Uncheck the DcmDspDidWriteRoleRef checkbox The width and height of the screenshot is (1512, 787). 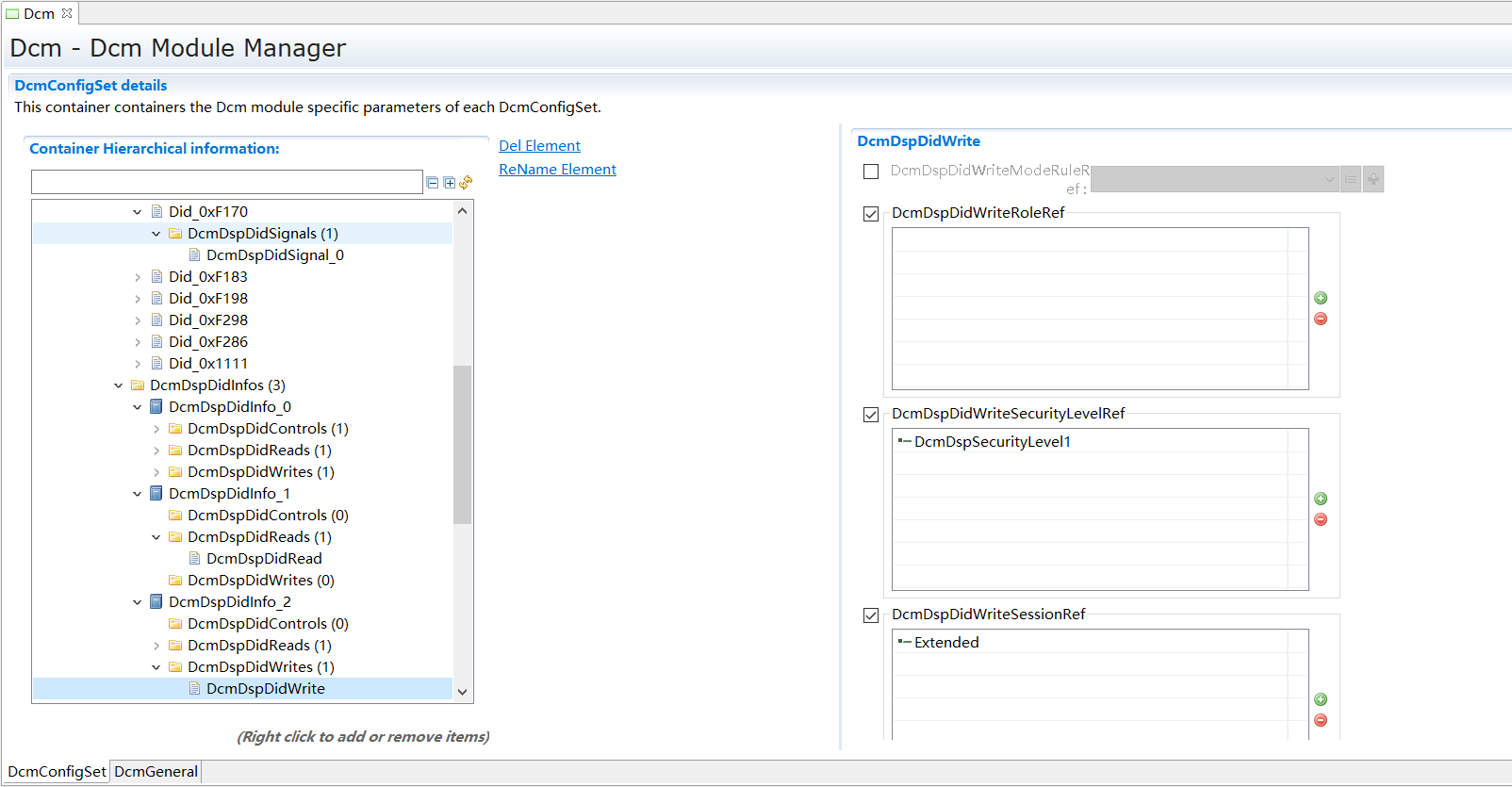point(871,214)
